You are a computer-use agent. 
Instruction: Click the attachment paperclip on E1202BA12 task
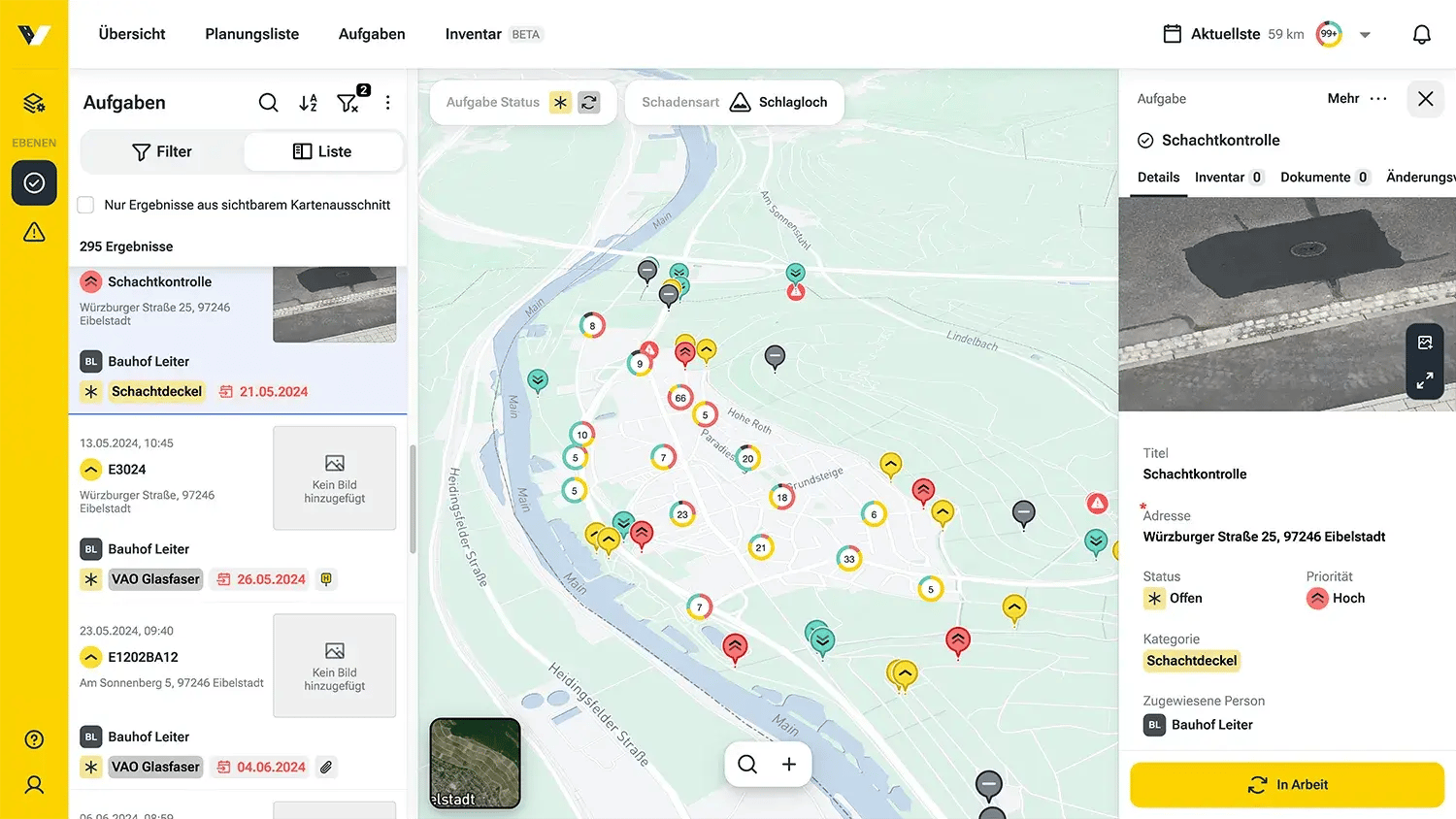click(326, 768)
